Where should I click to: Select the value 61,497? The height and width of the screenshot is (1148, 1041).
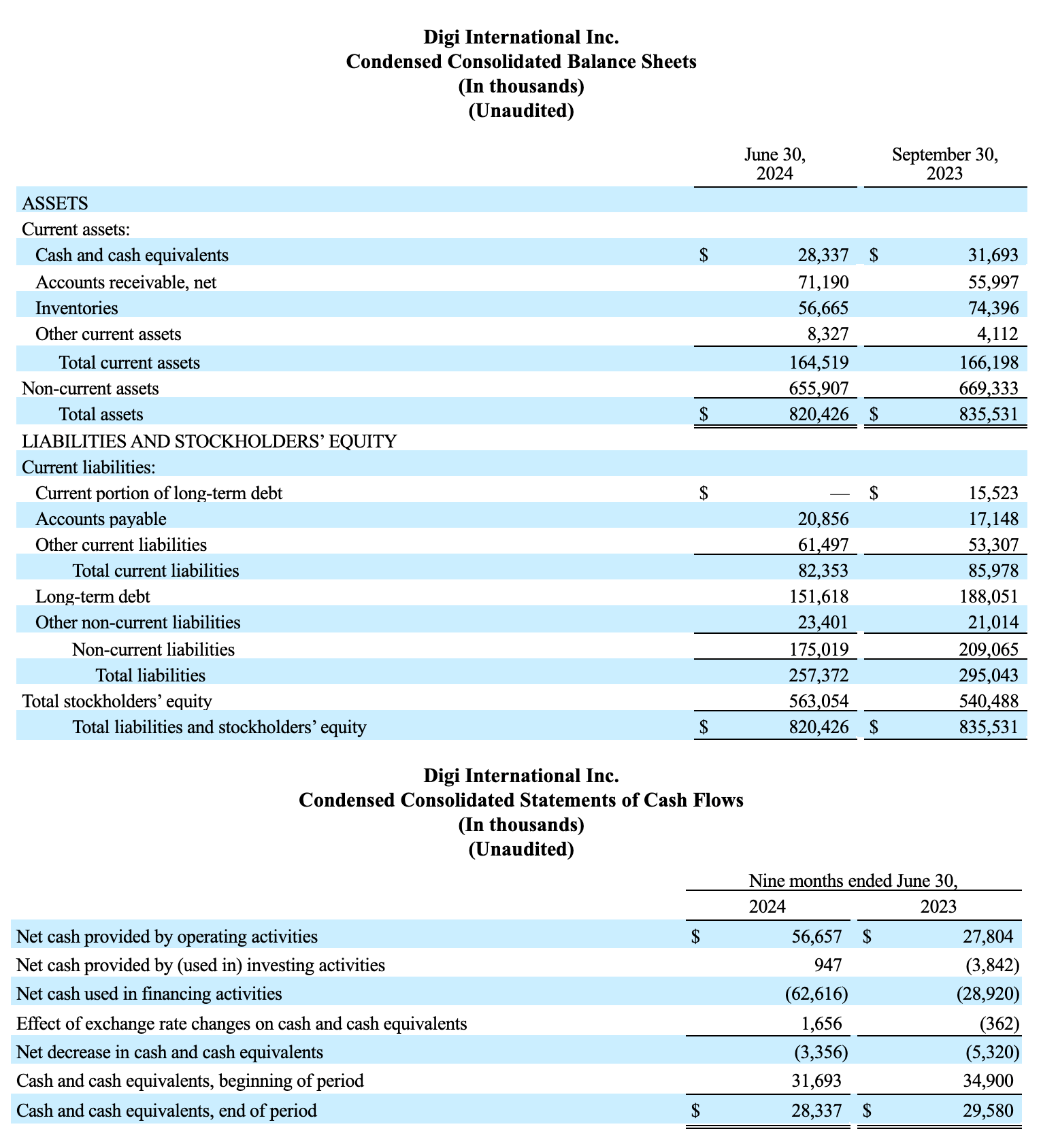click(823, 545)
